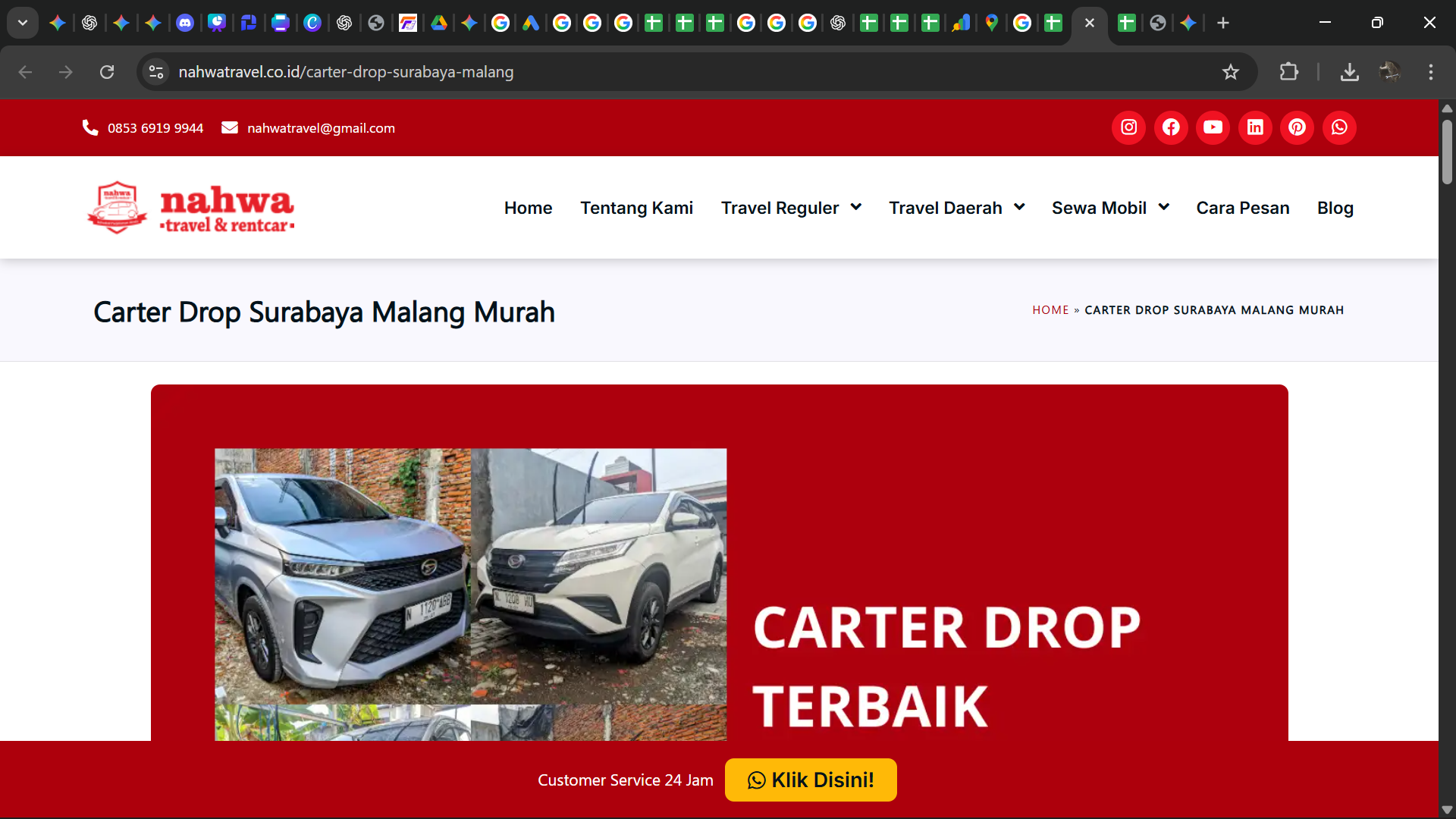
Task: Open the Instagram profile icon
Action: coord(1128,127)
